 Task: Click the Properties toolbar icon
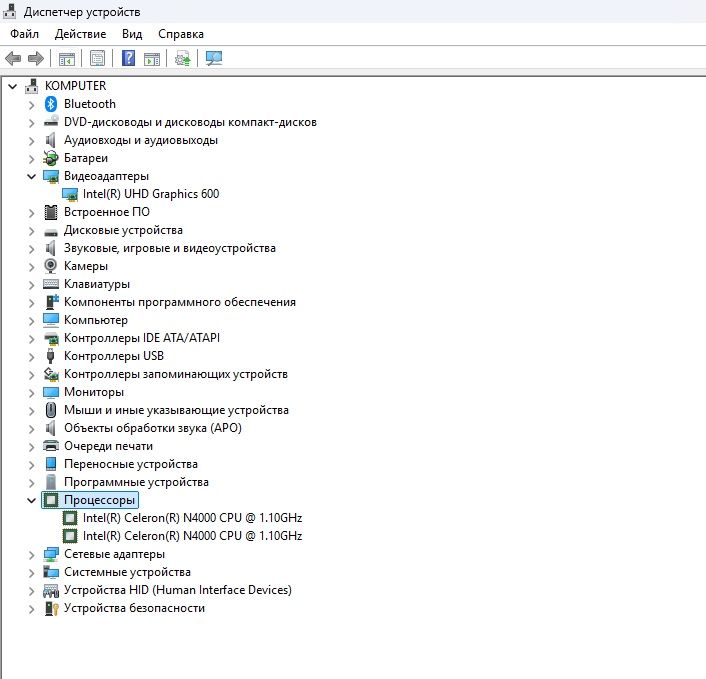[x=97, y=59]
